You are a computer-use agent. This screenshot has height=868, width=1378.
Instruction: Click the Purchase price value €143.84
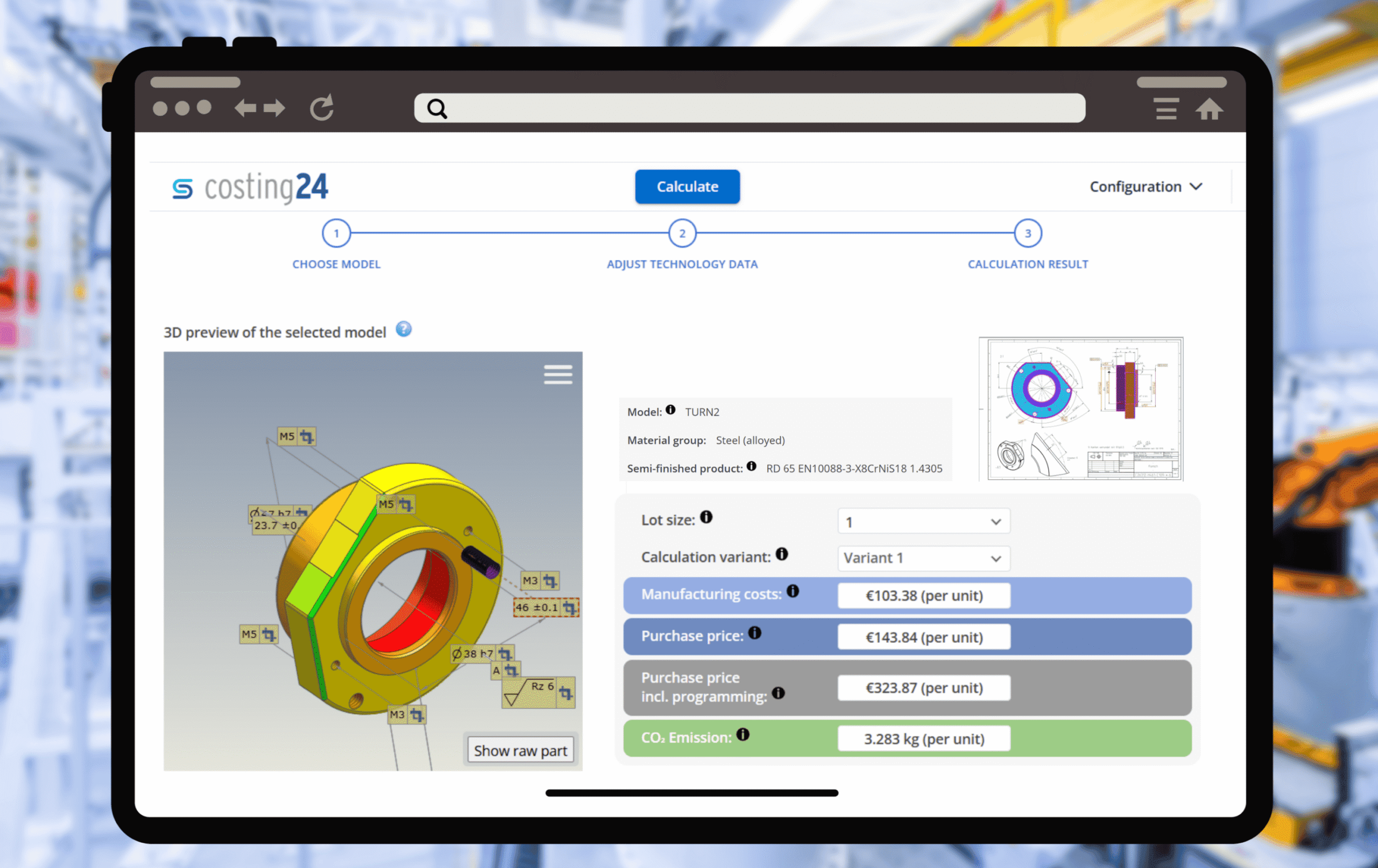924,637
